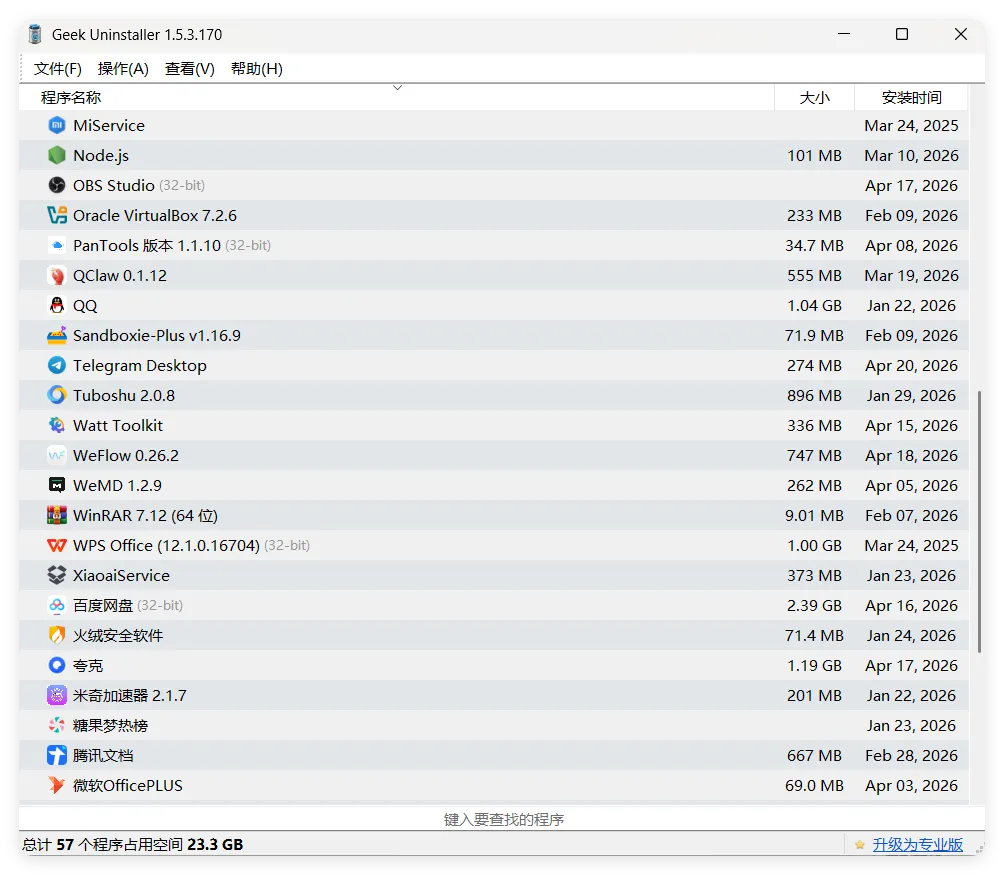1004x875 pixels.
Task: Select the WPS Office (12.1.0.16704) entry
Action: [166, 545]
